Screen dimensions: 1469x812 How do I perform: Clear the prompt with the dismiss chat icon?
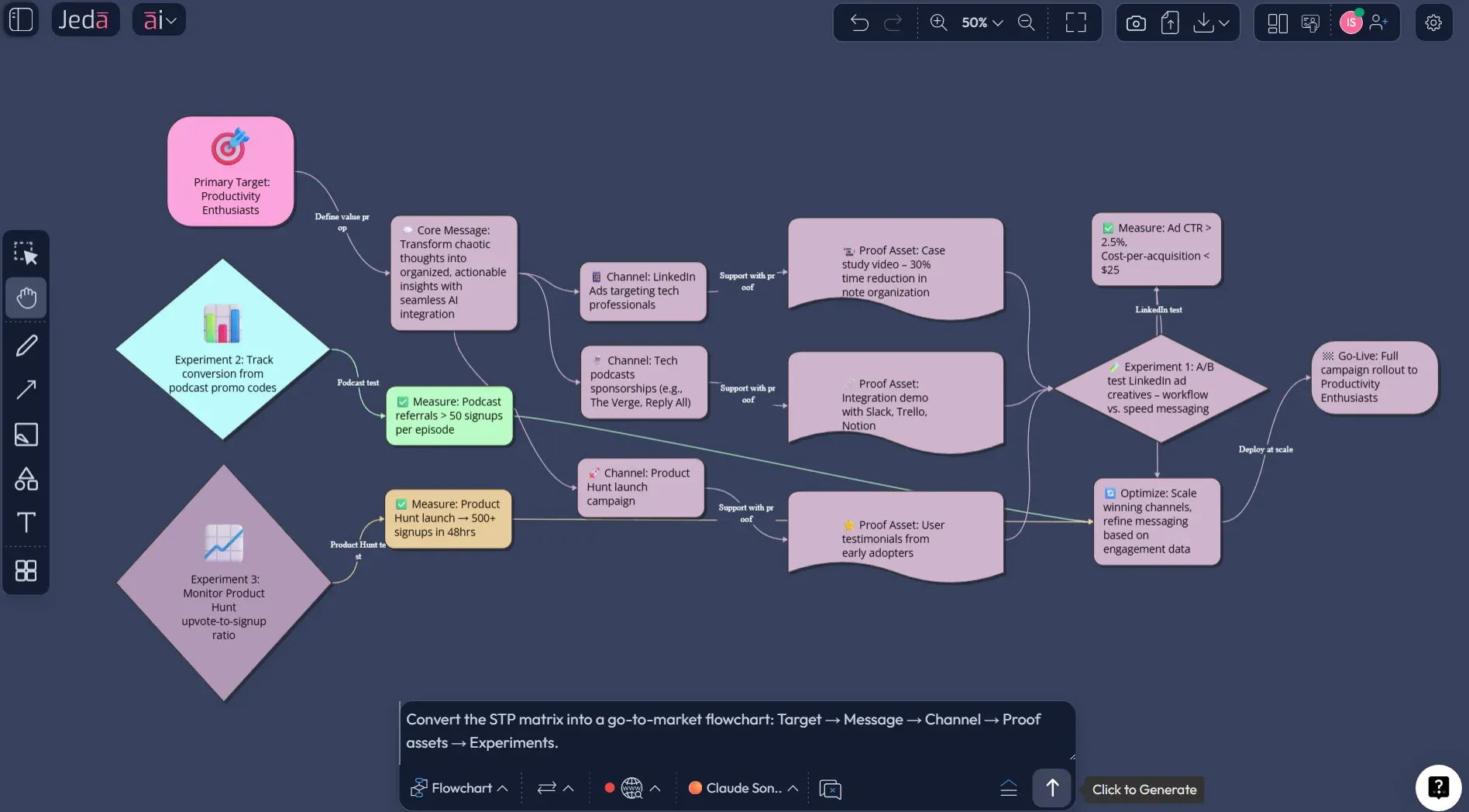pyautogui.click(x=830, y=789)
